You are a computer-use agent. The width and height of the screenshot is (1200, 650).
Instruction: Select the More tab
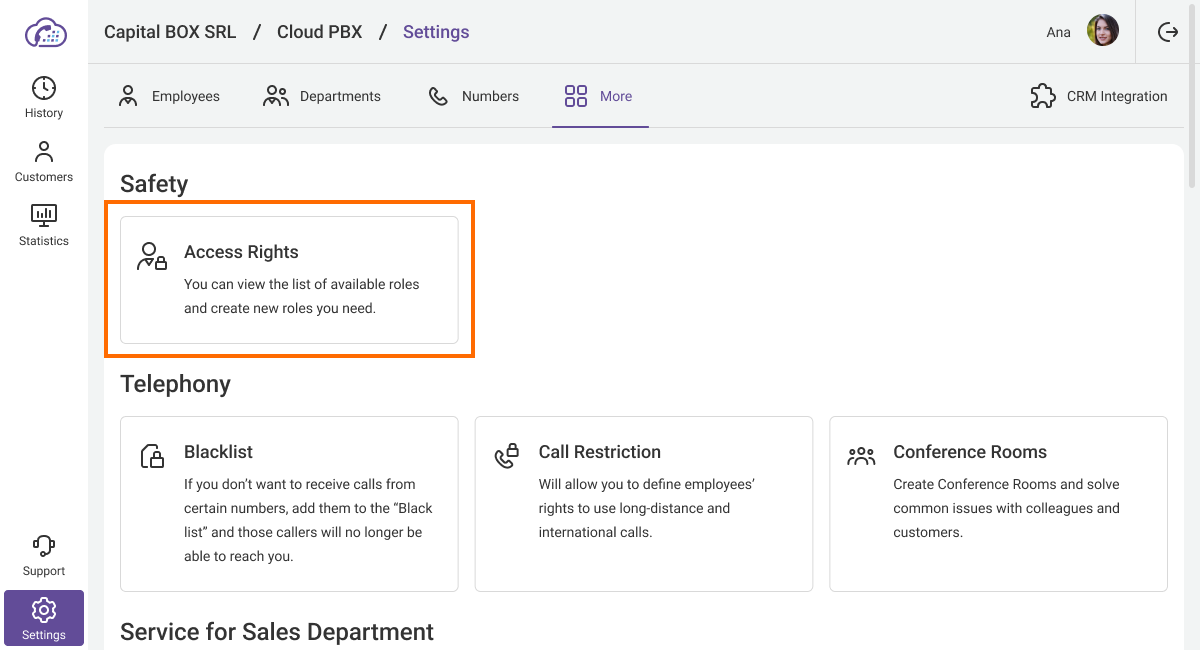(x=599, y=96)
